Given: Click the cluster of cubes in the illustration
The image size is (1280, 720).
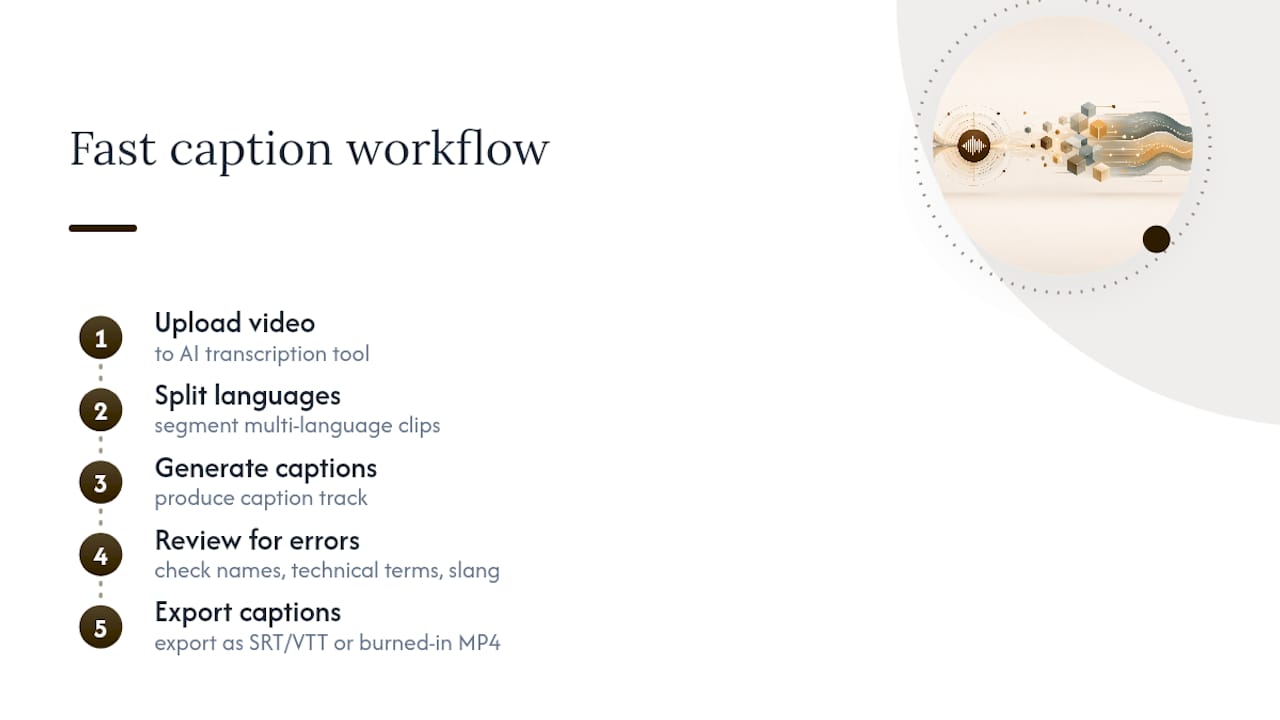Looking at the screenshot, I should pos(1076,143).
